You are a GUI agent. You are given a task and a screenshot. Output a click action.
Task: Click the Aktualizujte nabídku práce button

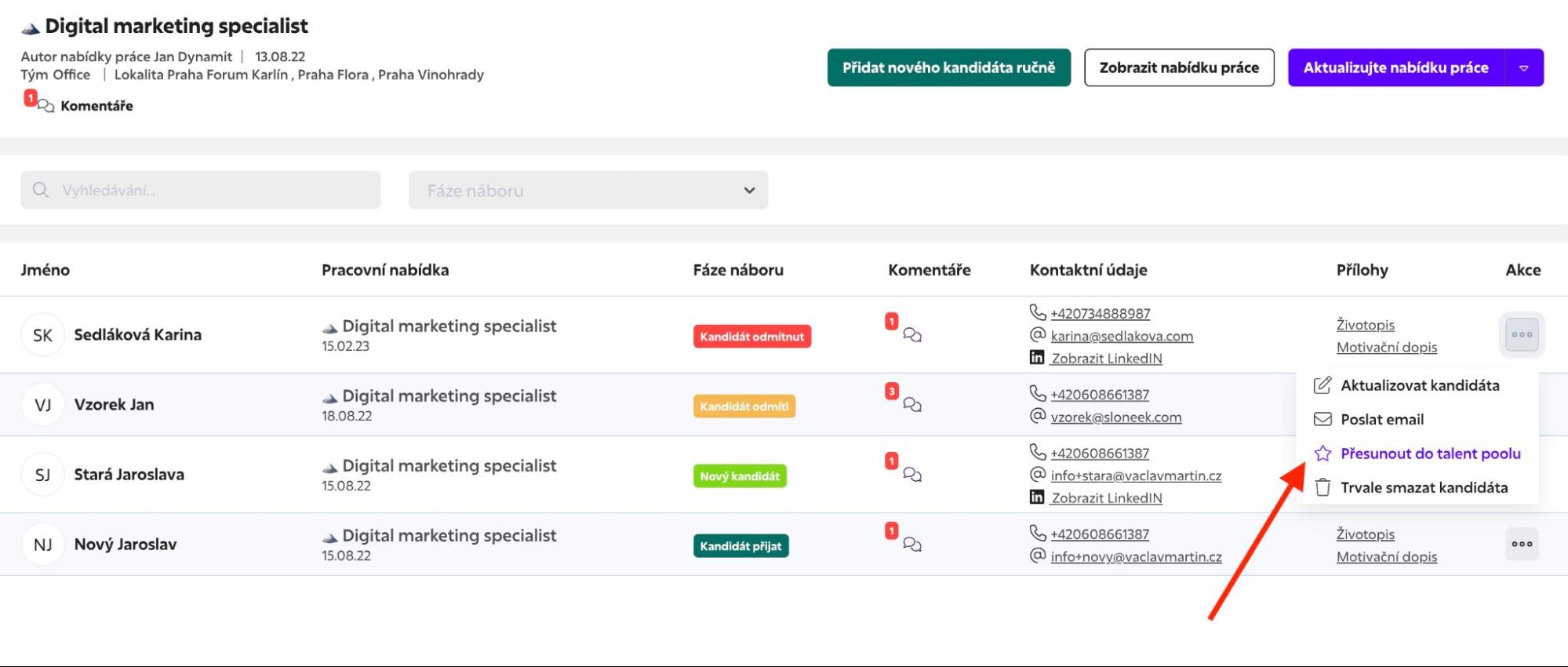click(1395, 68)
